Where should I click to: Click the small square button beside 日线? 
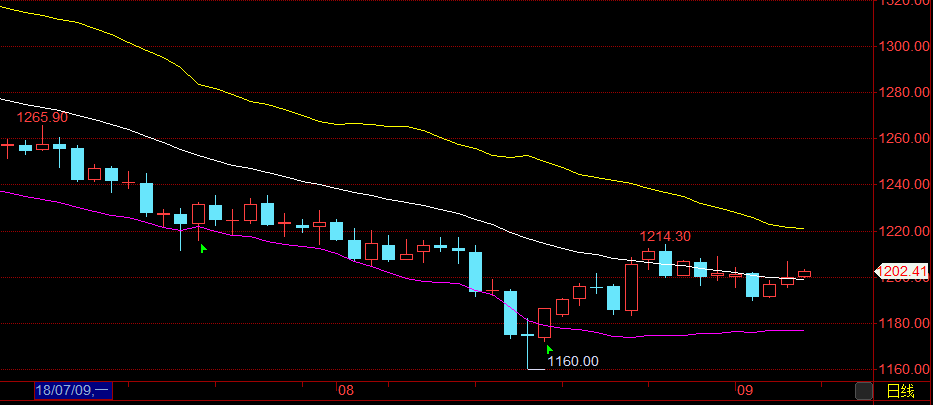click(x=863, y=390)
